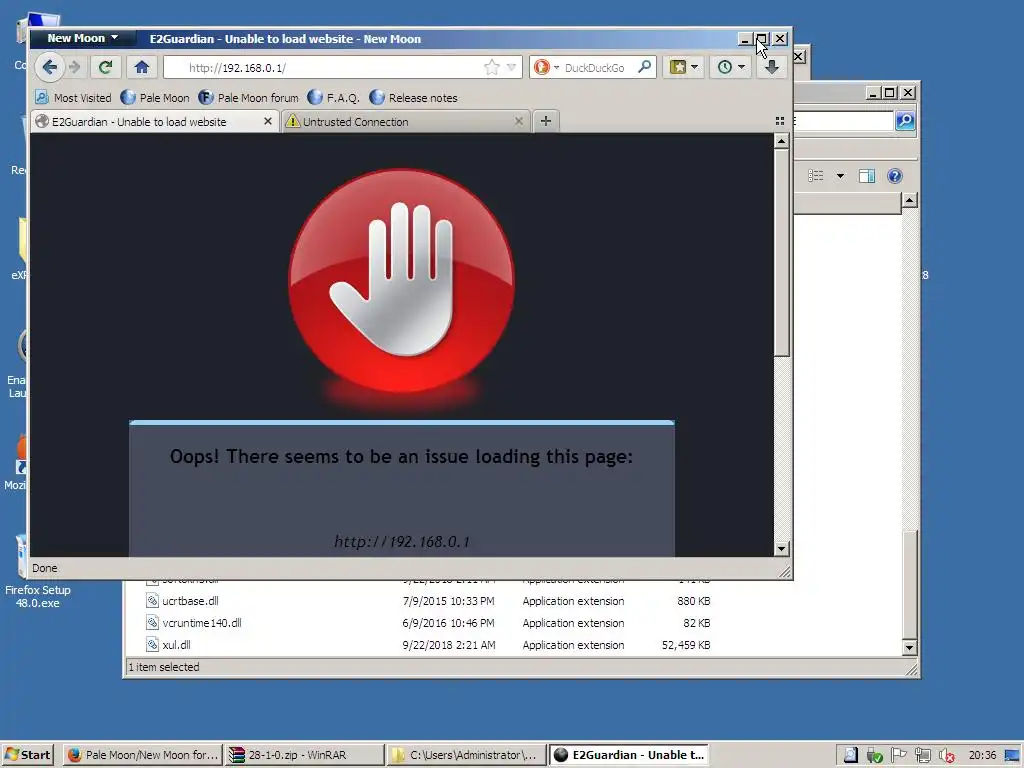Viewport: 1024px width, 768px height.
Task: Open the browser home page icon
Action: pos(142,67)
